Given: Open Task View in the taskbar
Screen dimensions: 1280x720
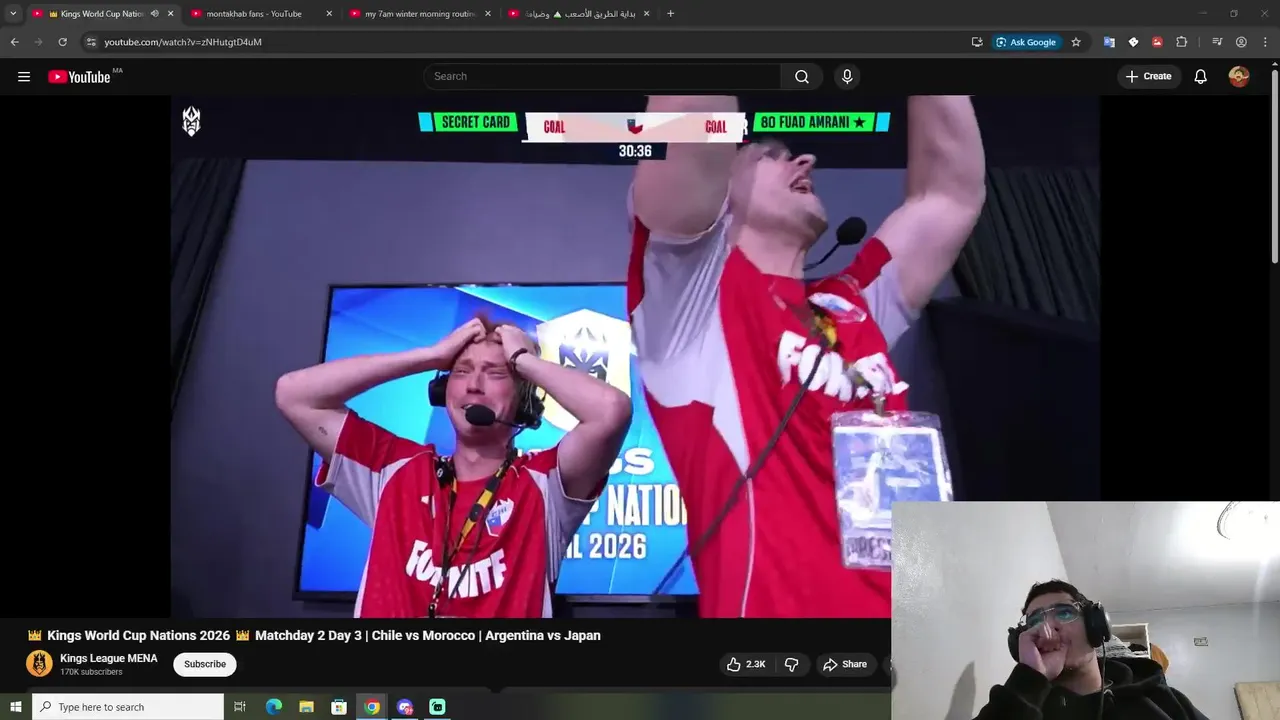Looking at the screenshot, I should point(240,707).
